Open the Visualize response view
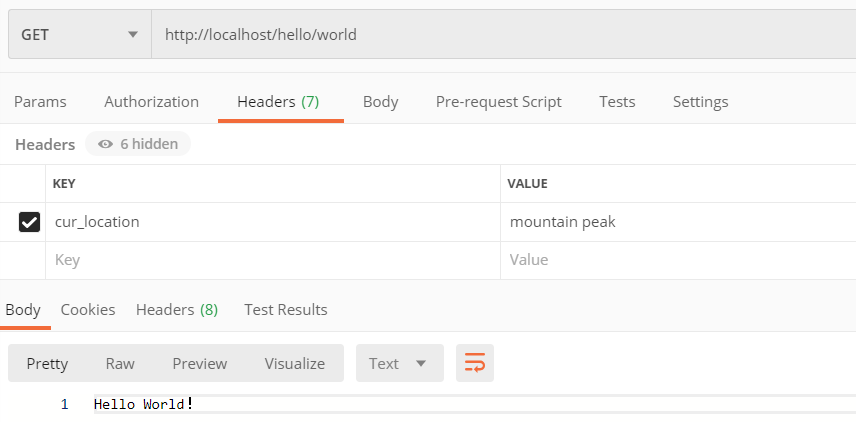 295,363
